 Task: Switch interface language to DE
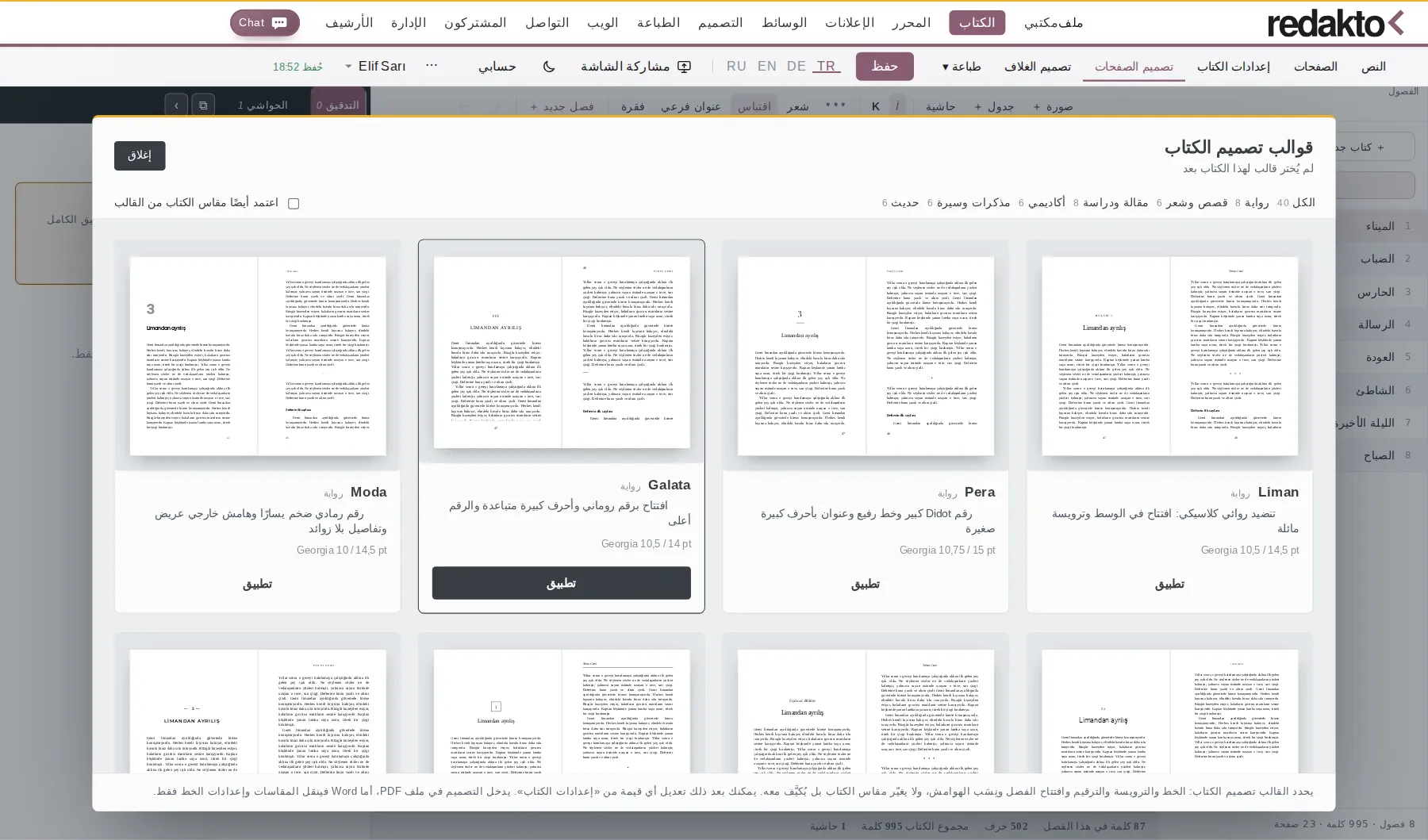coord(796,67)
